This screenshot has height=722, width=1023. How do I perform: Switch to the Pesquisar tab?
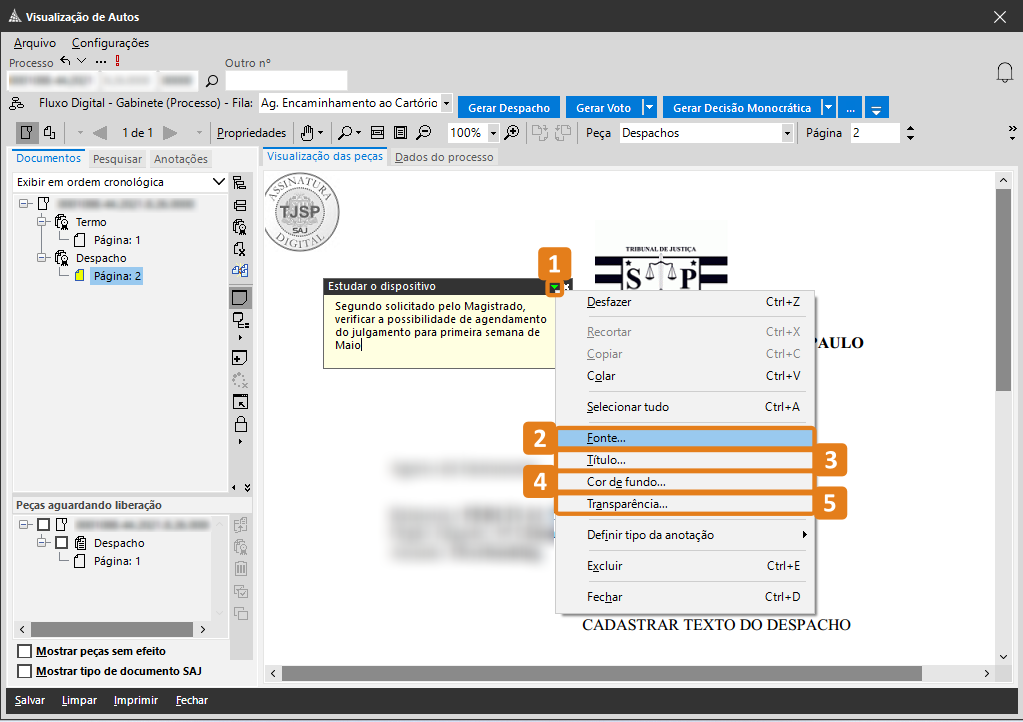click(x=117, y=158)
